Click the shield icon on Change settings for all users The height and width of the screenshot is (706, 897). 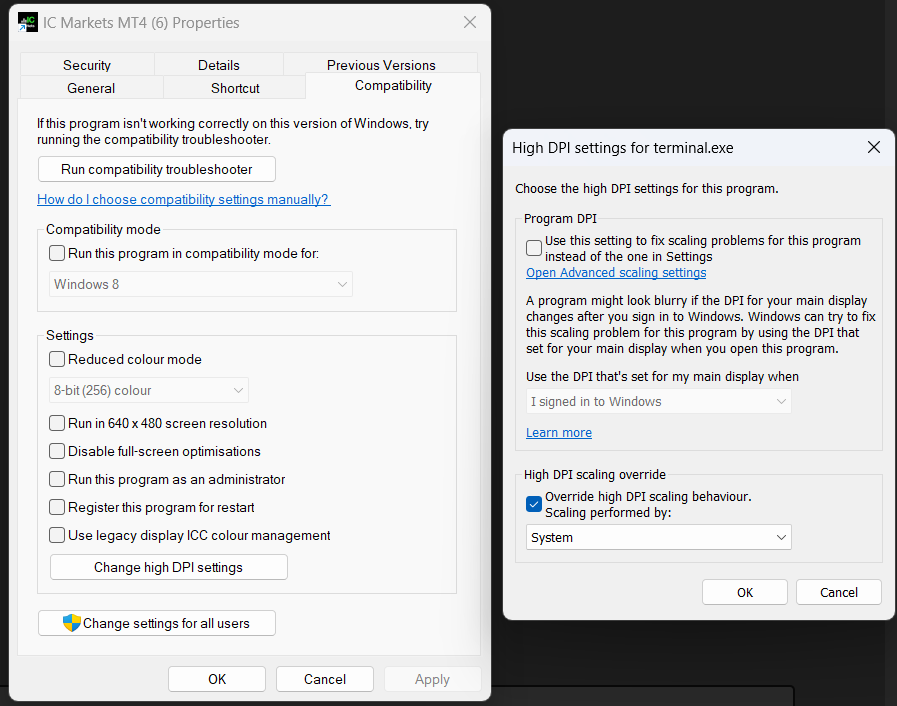[72, 623]
